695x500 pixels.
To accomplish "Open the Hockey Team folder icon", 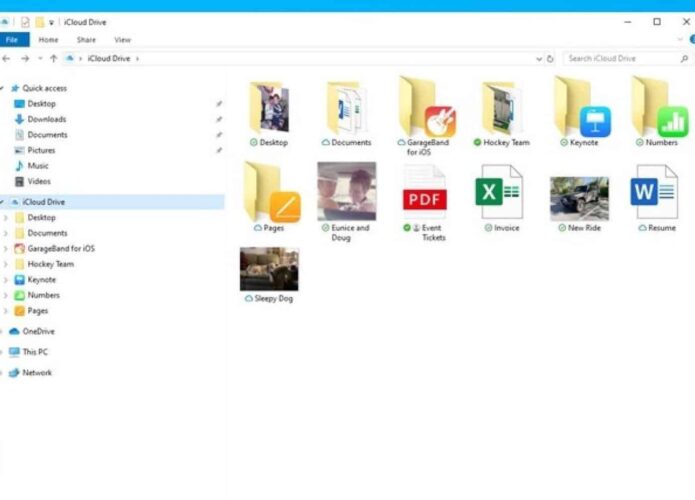I will coord(501,109).
